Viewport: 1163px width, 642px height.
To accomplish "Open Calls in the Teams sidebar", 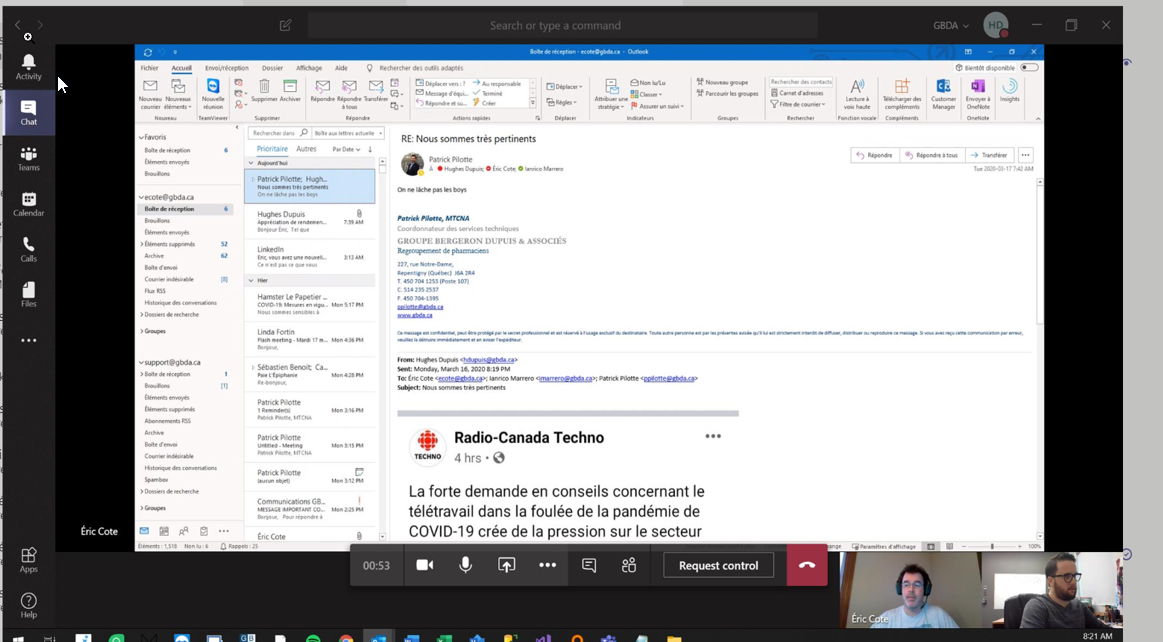I will point(28,249).
